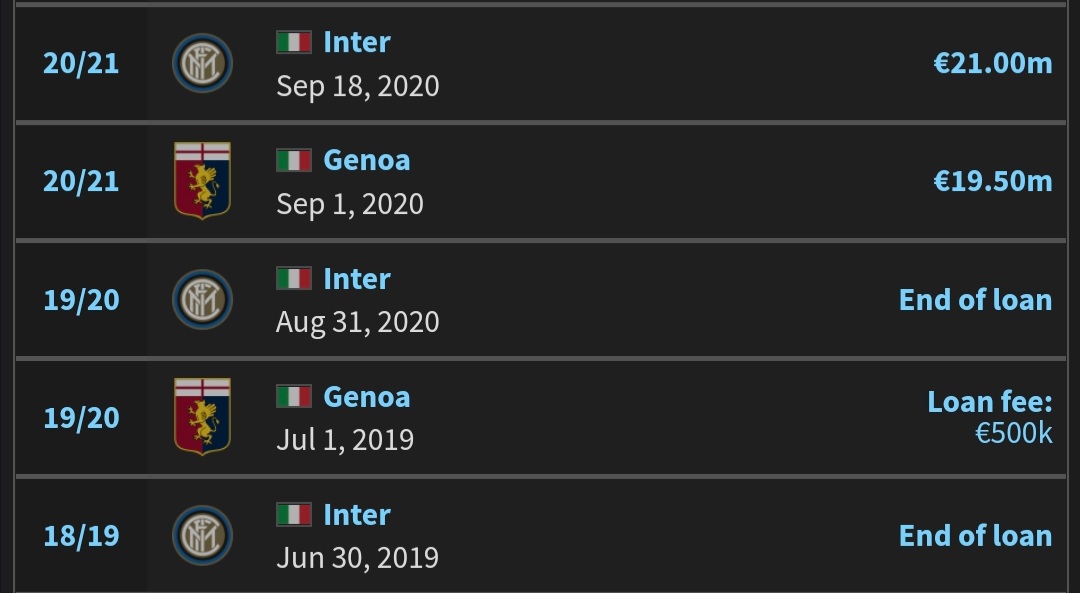Open Inter link dated Aug 31, 2020
Viewport: 1080px width, 593px height.
pyautogui.click(x=357, y=279)
